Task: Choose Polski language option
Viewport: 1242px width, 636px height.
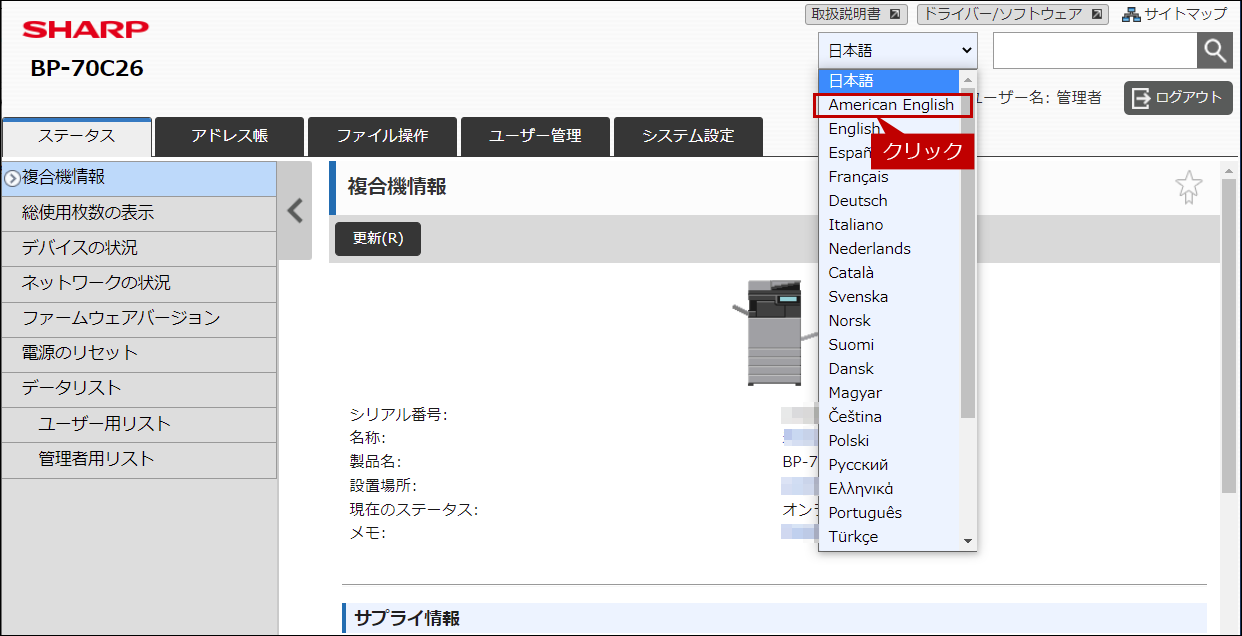Action: point(890,441)
